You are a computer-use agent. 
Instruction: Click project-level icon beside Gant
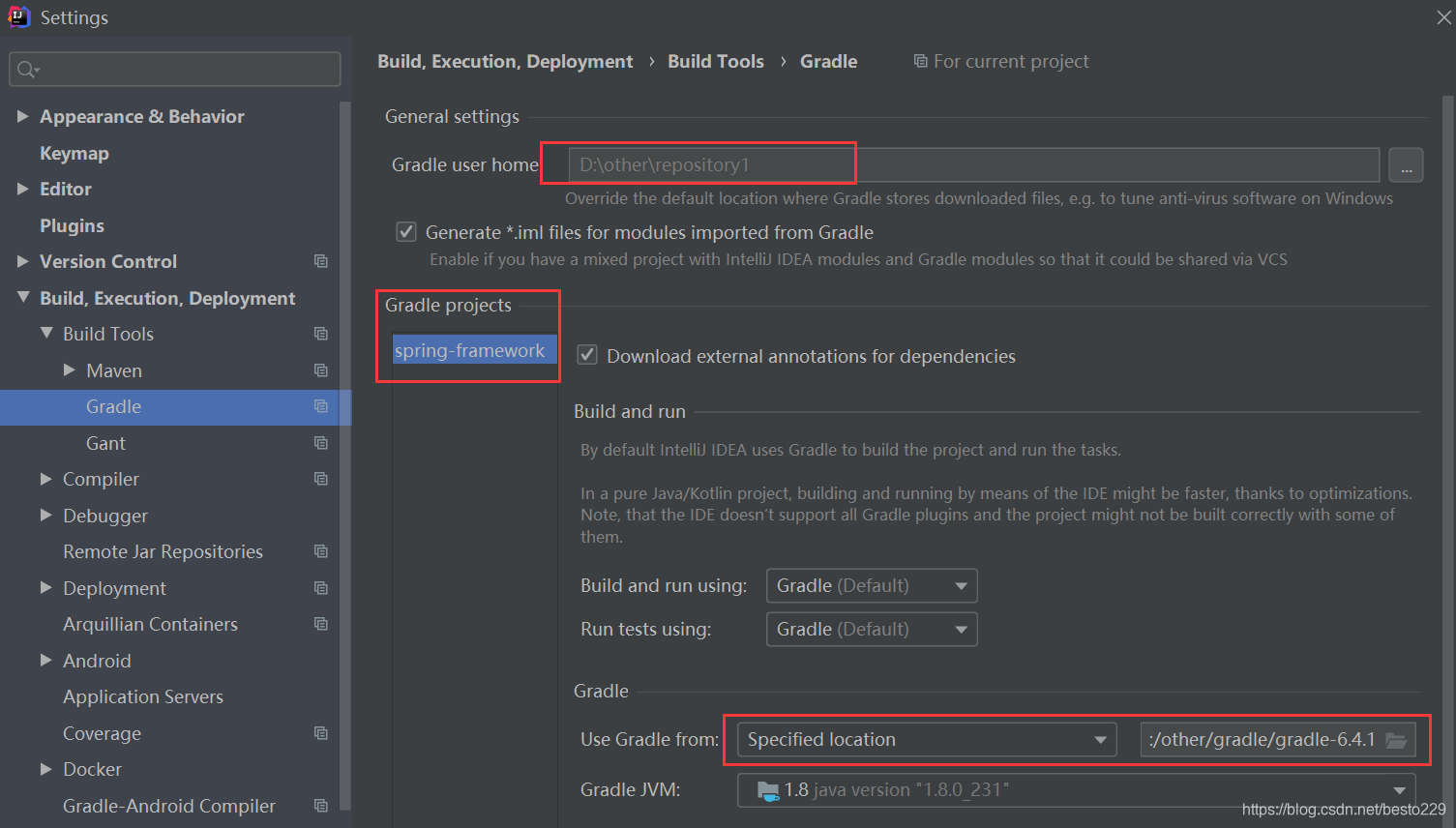[x=321, y=443]
